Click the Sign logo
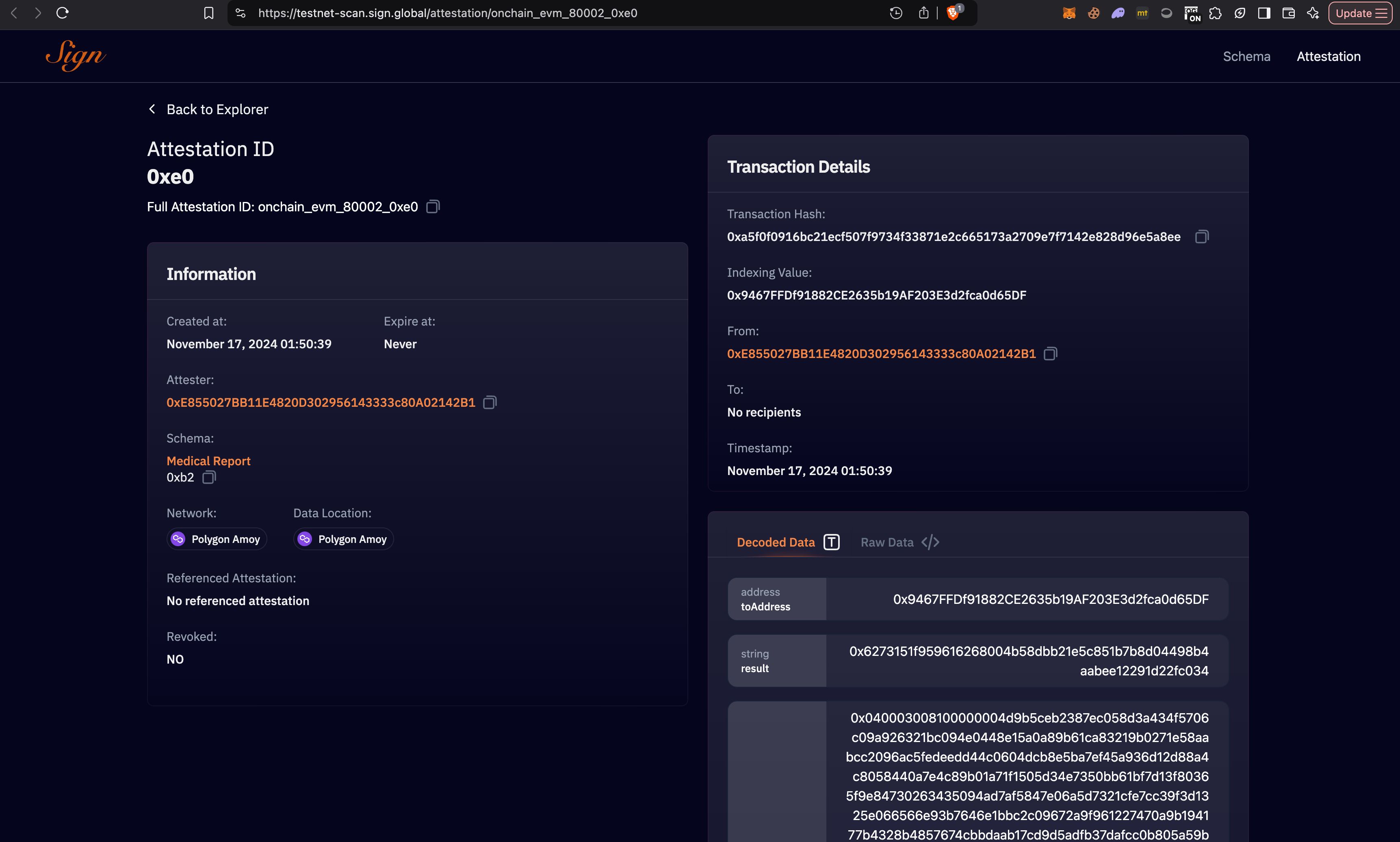This screenshot has width=1400, height=842. click(76, 56)
